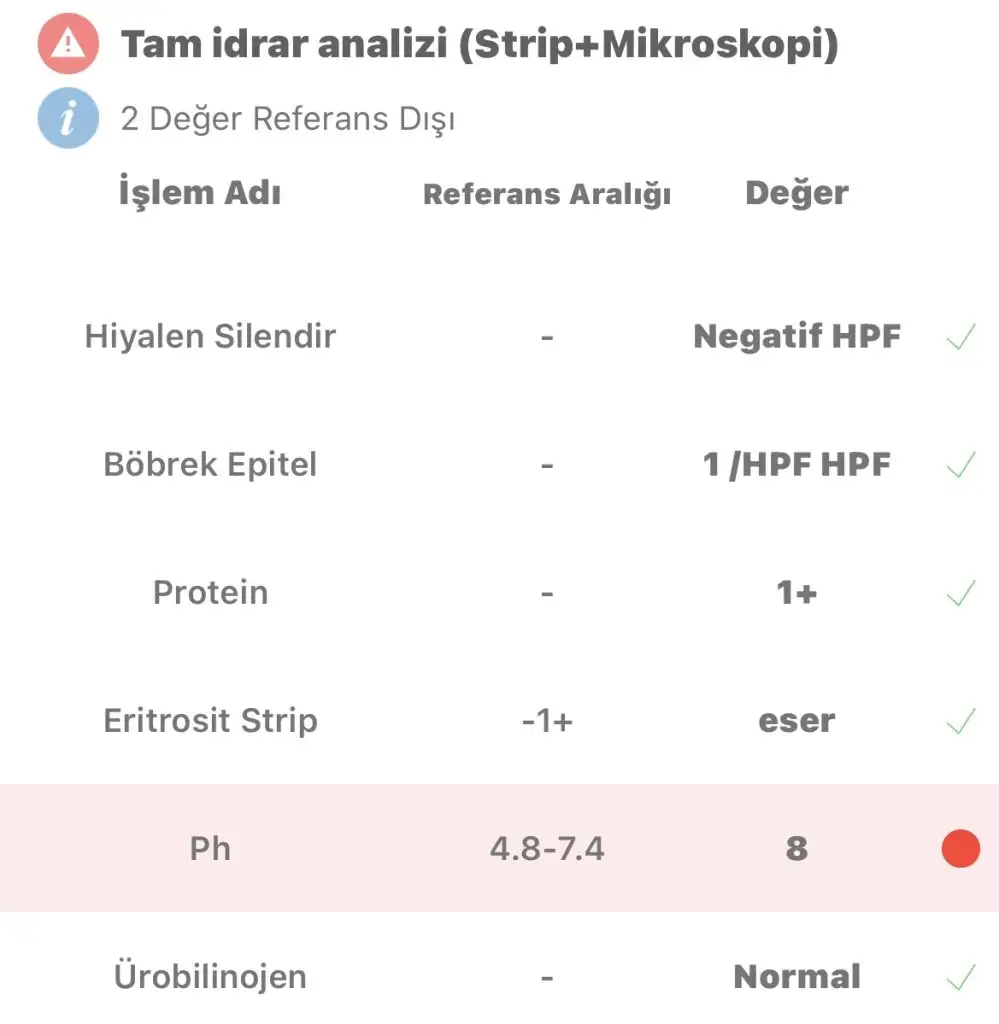The width and height of the screenshot is (999, 1024).
Task: Click the Referans Aralığı column header
Action: pyautogui.click(x=547, y=194)
